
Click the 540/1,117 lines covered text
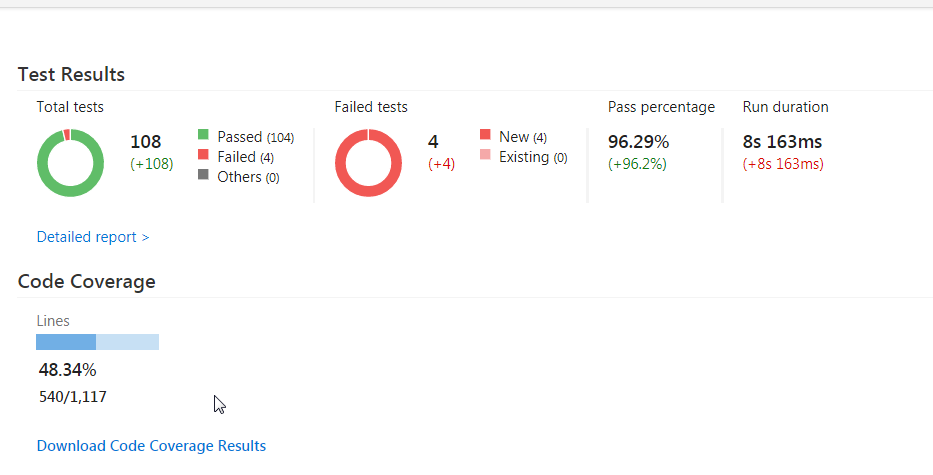73,397
